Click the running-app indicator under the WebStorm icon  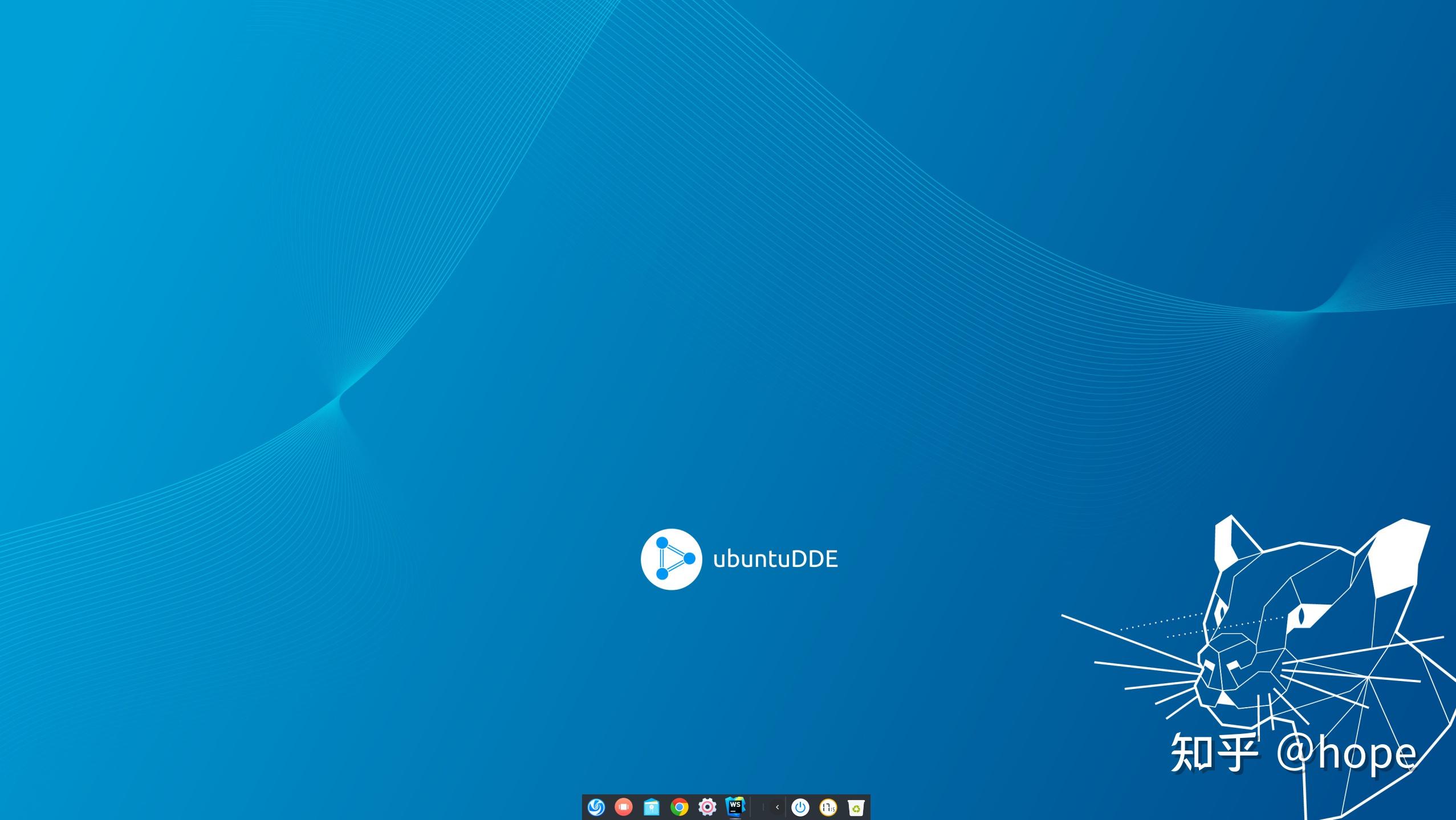735,819
